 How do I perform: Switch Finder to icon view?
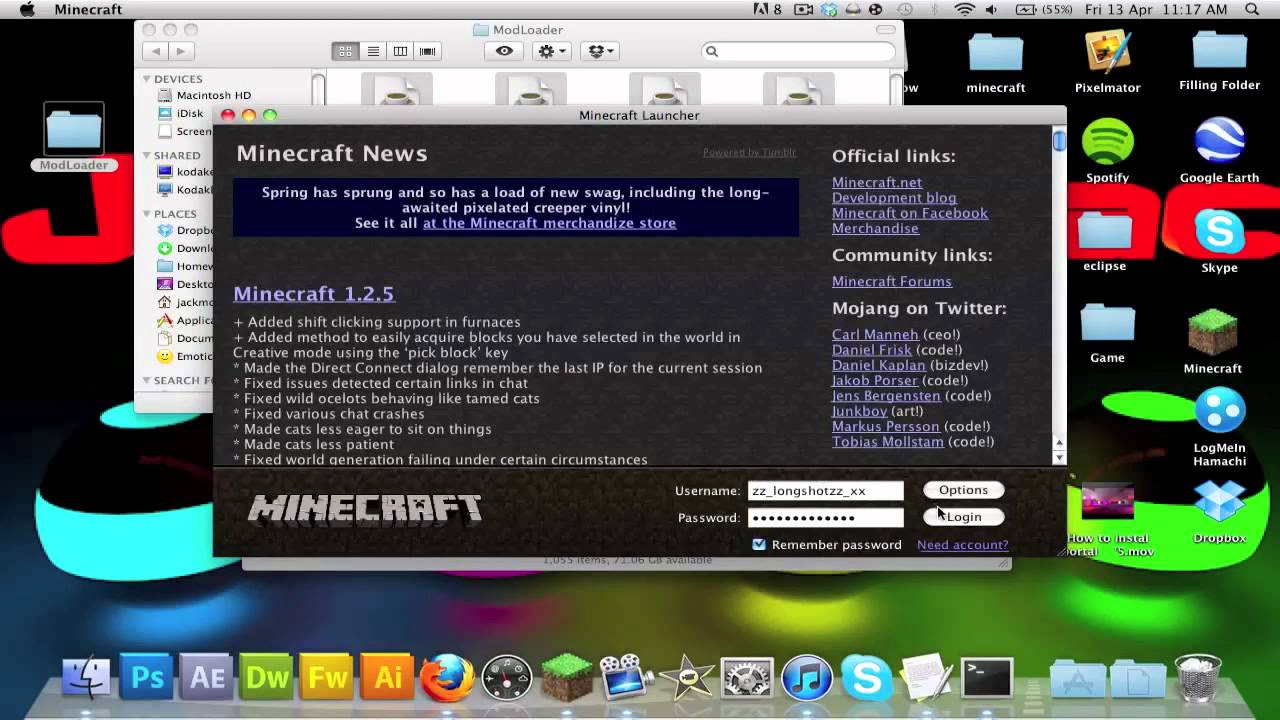click(x=345, y=51)
